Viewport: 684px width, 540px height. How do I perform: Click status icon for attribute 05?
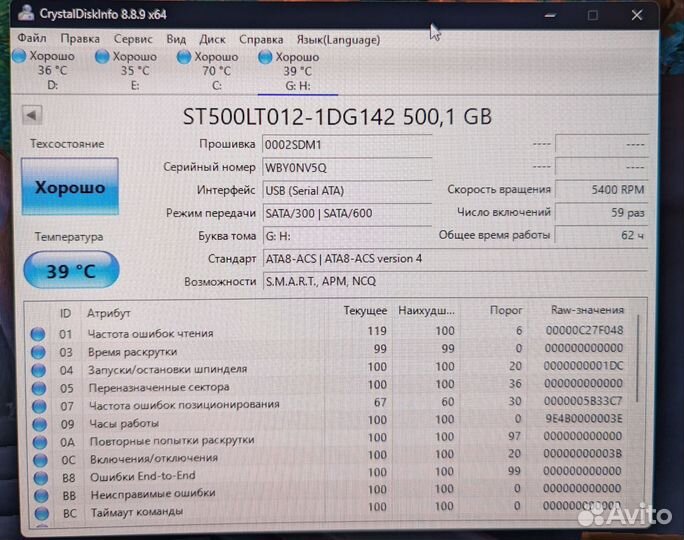[39, 388]
